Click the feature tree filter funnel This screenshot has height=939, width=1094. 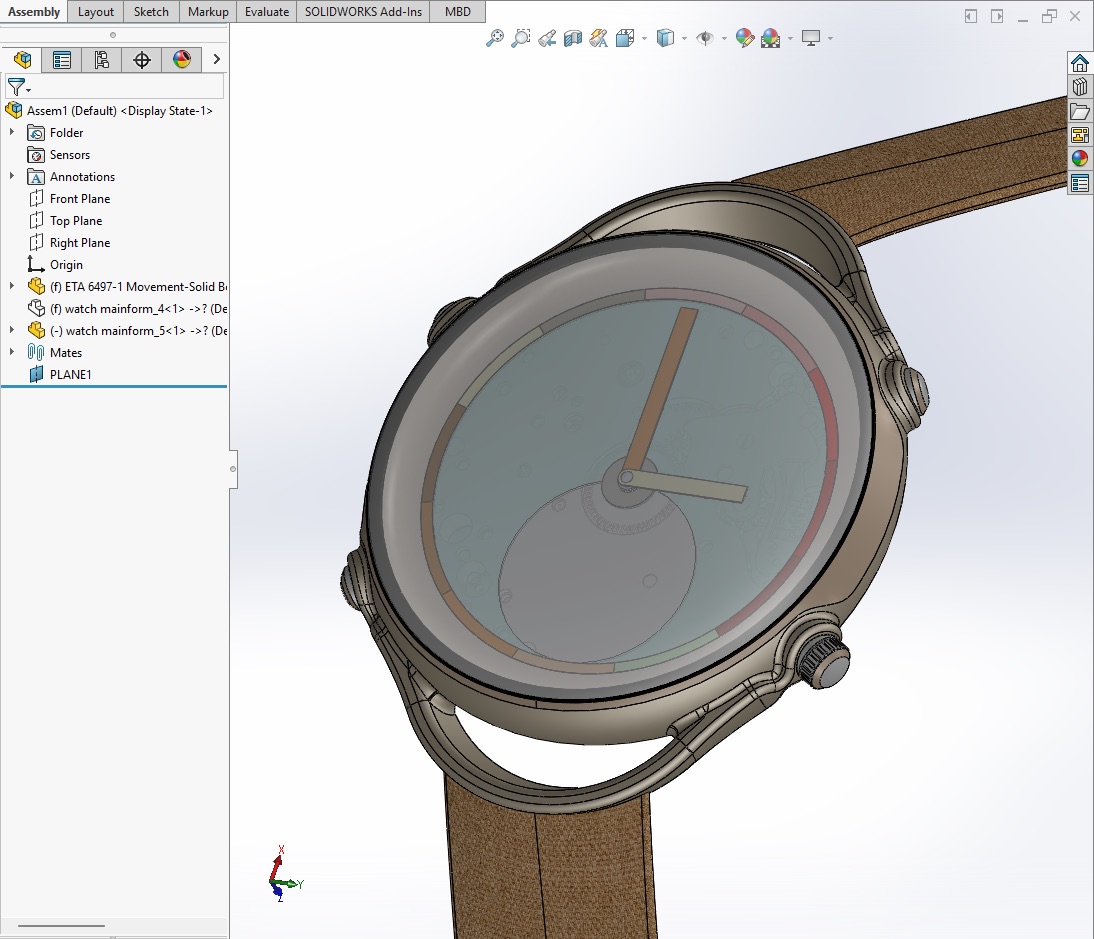tap(17, 87)
